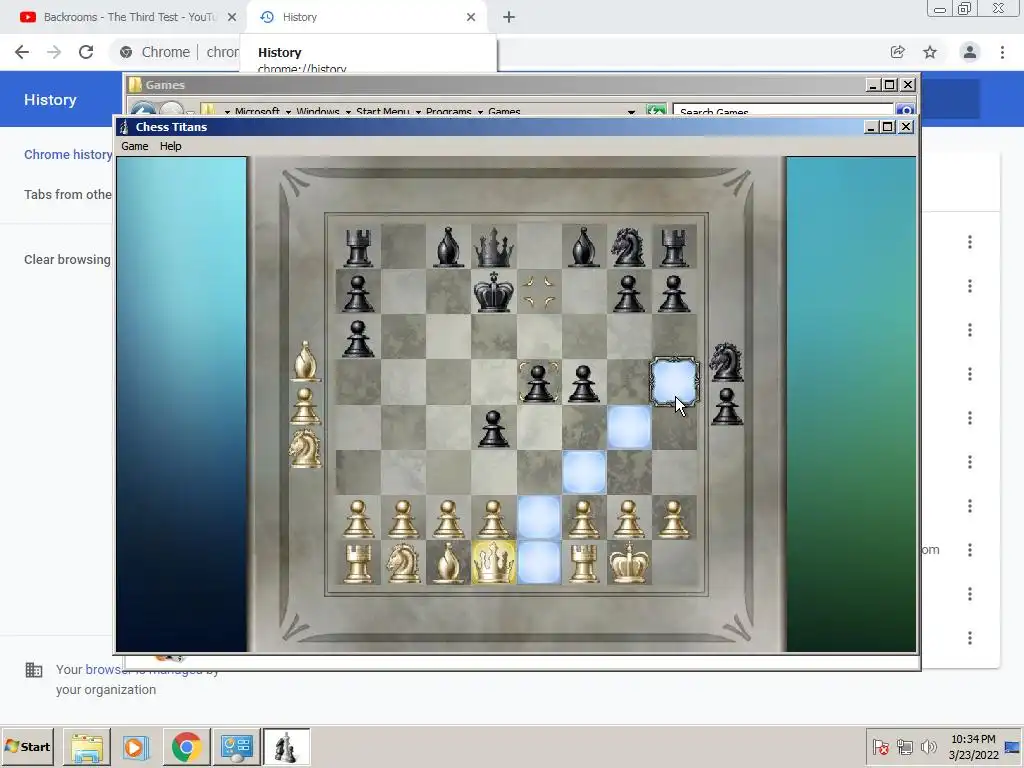This screenshot has width=1024, height=768.
Task: Bookmark this page with the star
Action: point(930,52)
